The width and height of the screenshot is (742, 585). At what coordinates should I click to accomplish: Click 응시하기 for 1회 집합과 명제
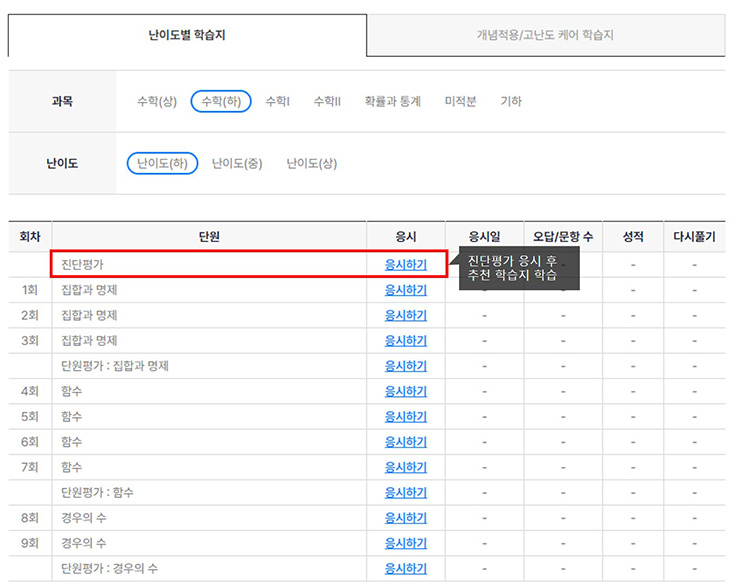point(406,290)
